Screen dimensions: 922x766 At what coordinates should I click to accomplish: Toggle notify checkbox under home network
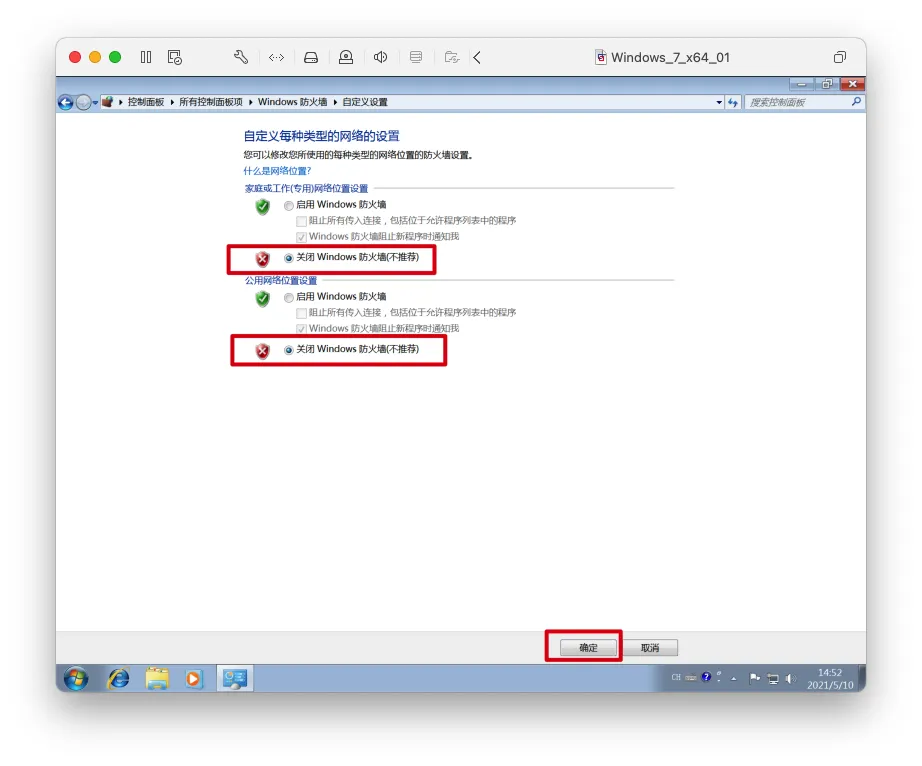[x=302, y=238]
